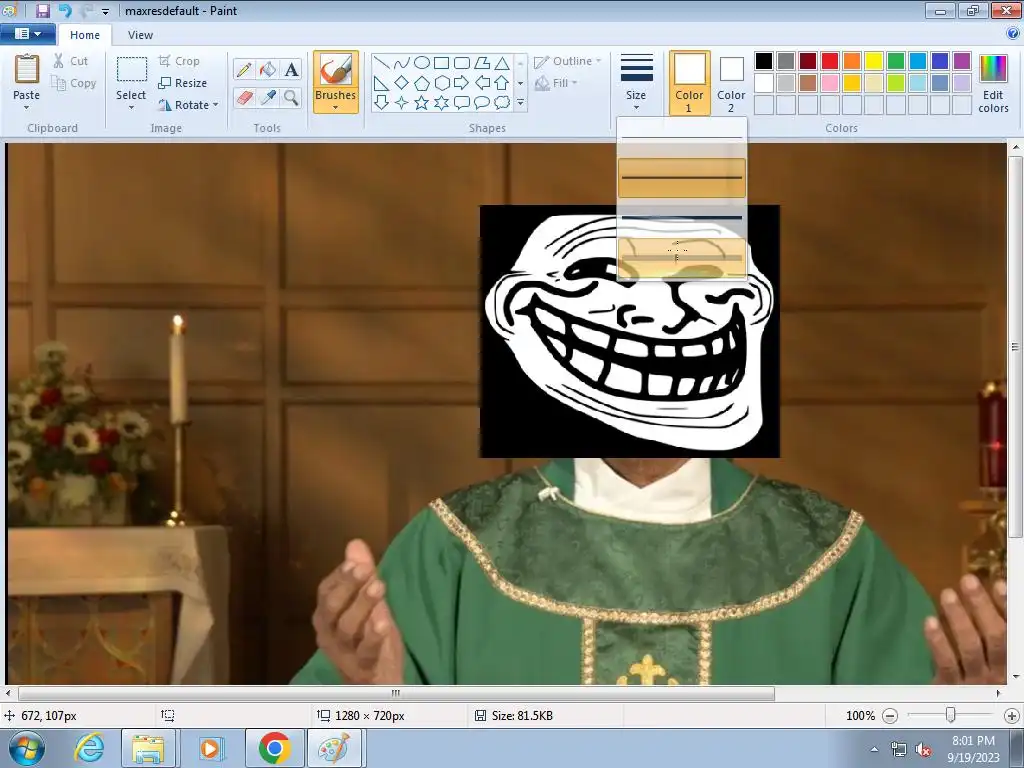Choose the Oval shape
Screen dimensions: 1024x768
click(x=422, y=63)
